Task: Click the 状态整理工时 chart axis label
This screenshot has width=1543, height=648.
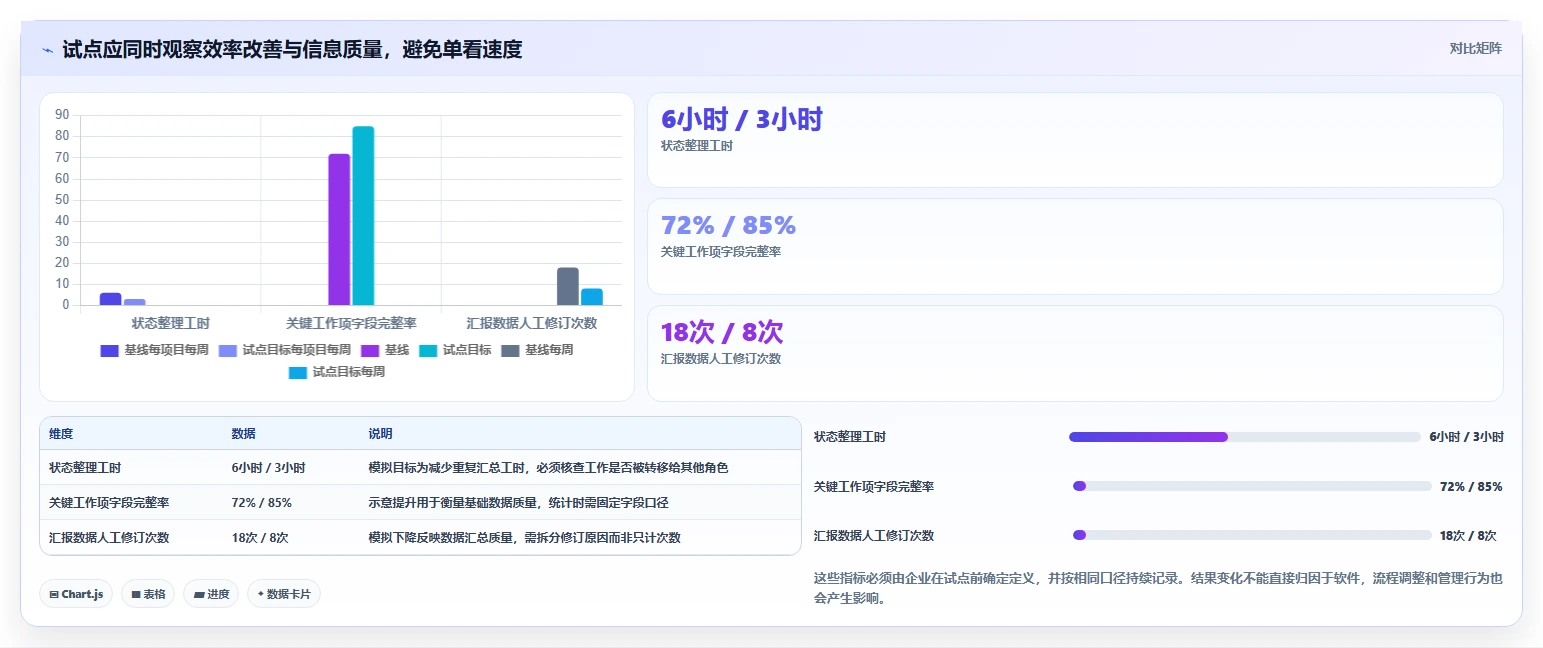Action: click(x=171, y=323)
